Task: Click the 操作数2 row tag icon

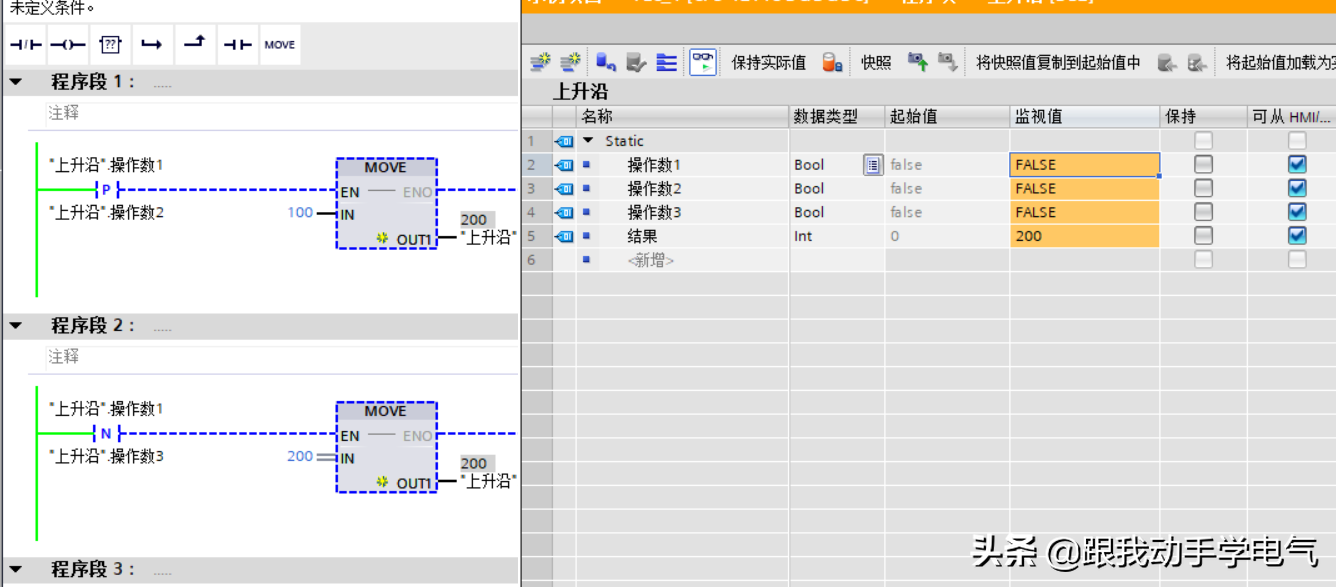Action: coord(565,189)
